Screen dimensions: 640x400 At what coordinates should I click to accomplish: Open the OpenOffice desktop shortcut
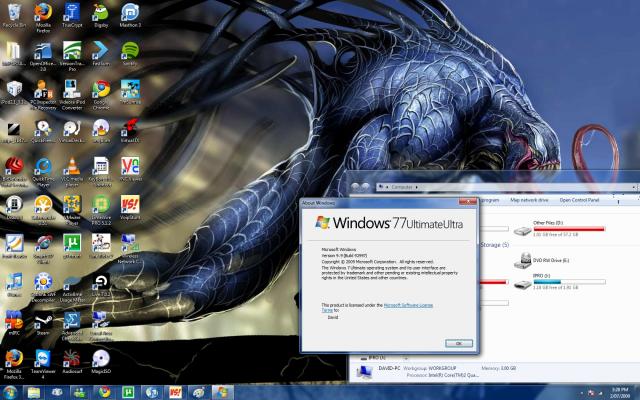[x=43, y=56]
